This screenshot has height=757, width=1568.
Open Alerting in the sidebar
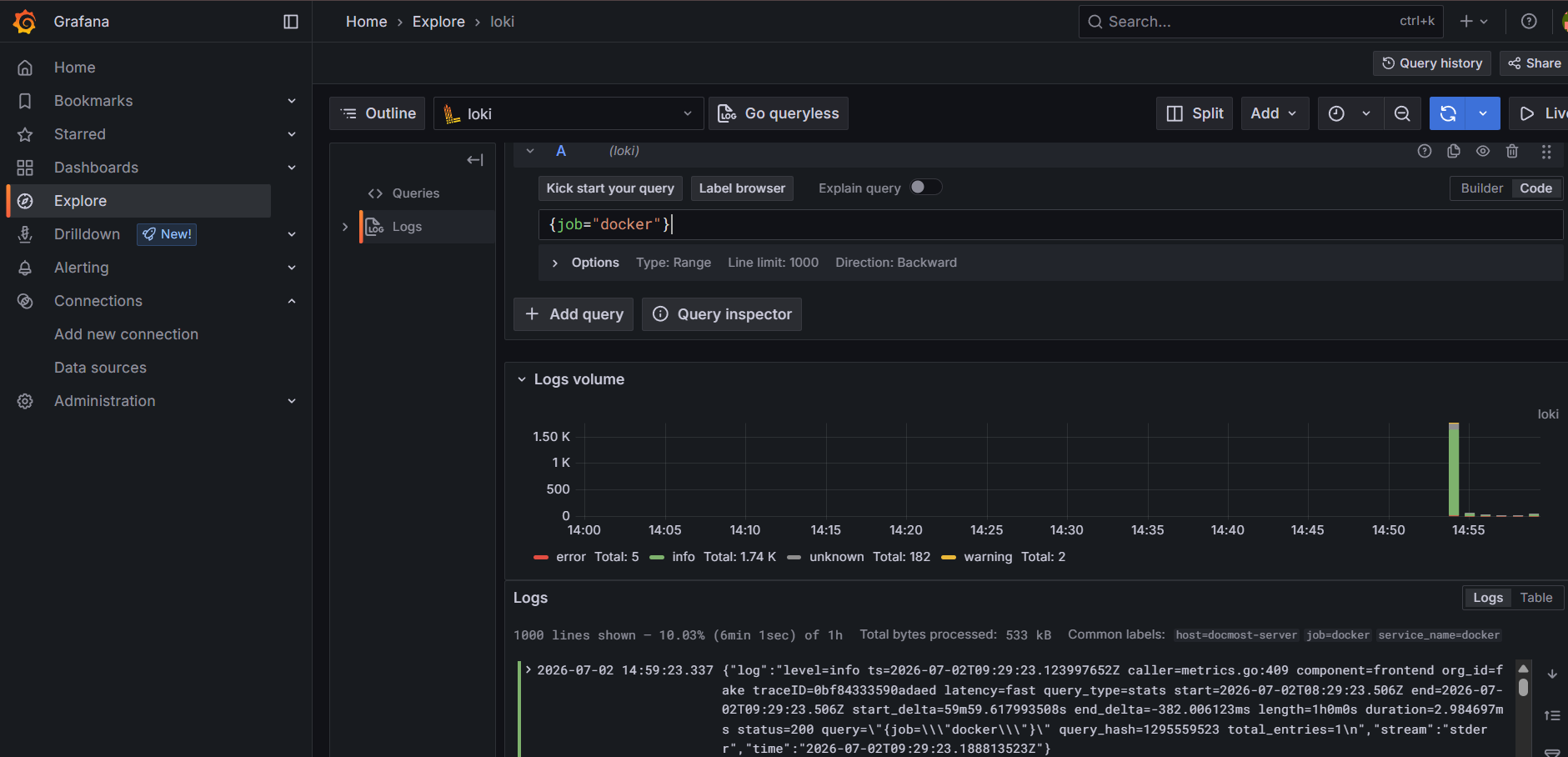click(81, 268)
